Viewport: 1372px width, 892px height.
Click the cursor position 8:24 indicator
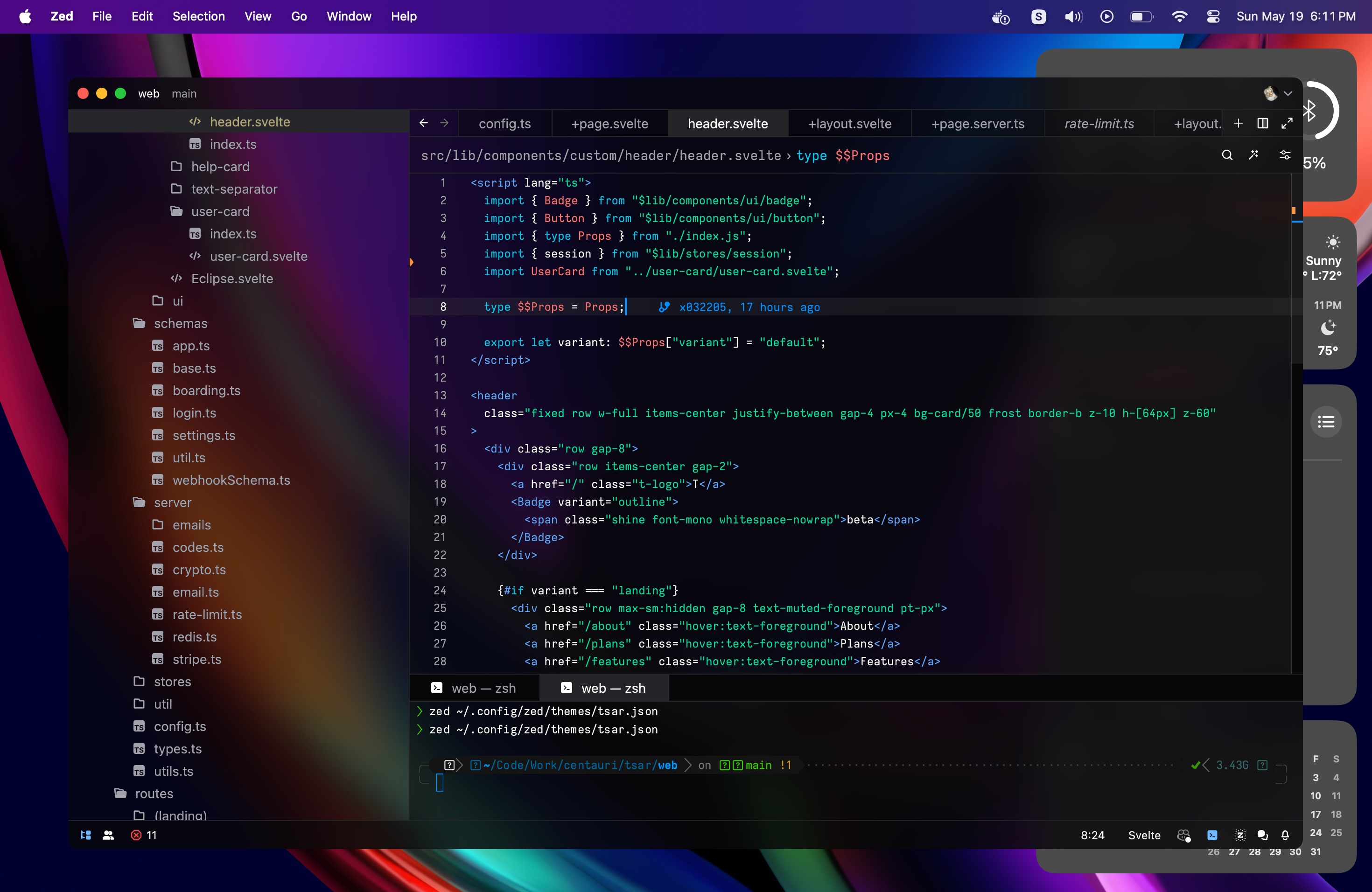pyautogui.click(x=1092, y=835)
